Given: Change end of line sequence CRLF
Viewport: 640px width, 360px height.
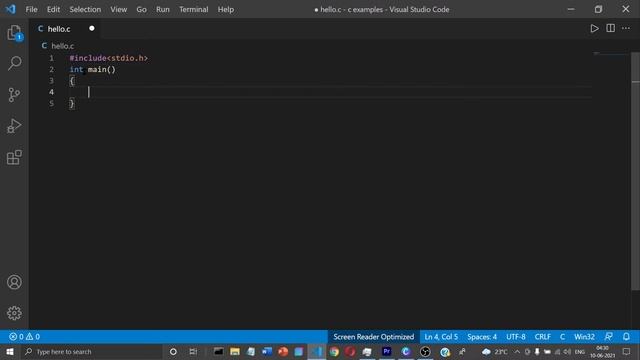Looking at the screenshot, I should (542, 337).
